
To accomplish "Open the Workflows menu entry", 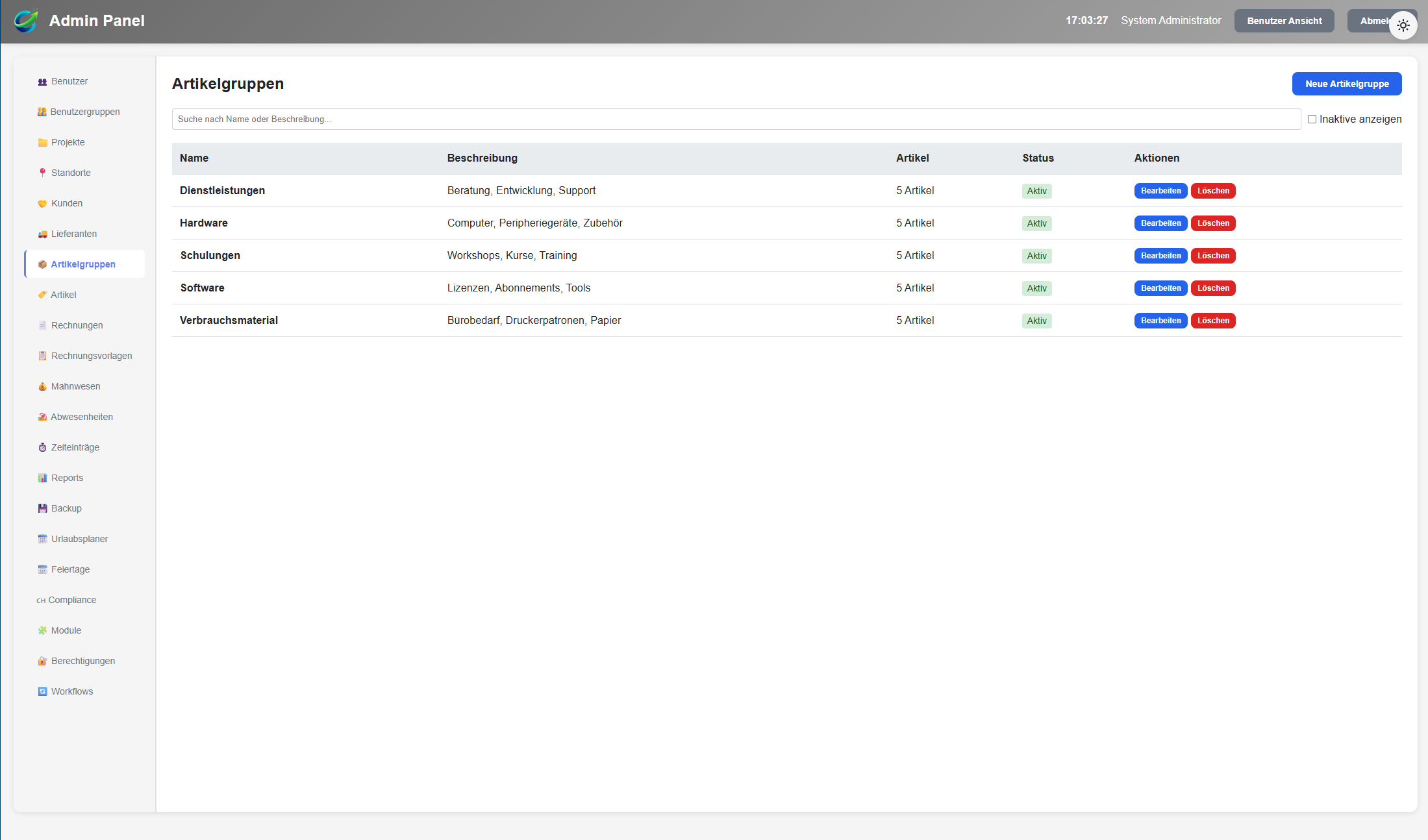I will [72, 691].
